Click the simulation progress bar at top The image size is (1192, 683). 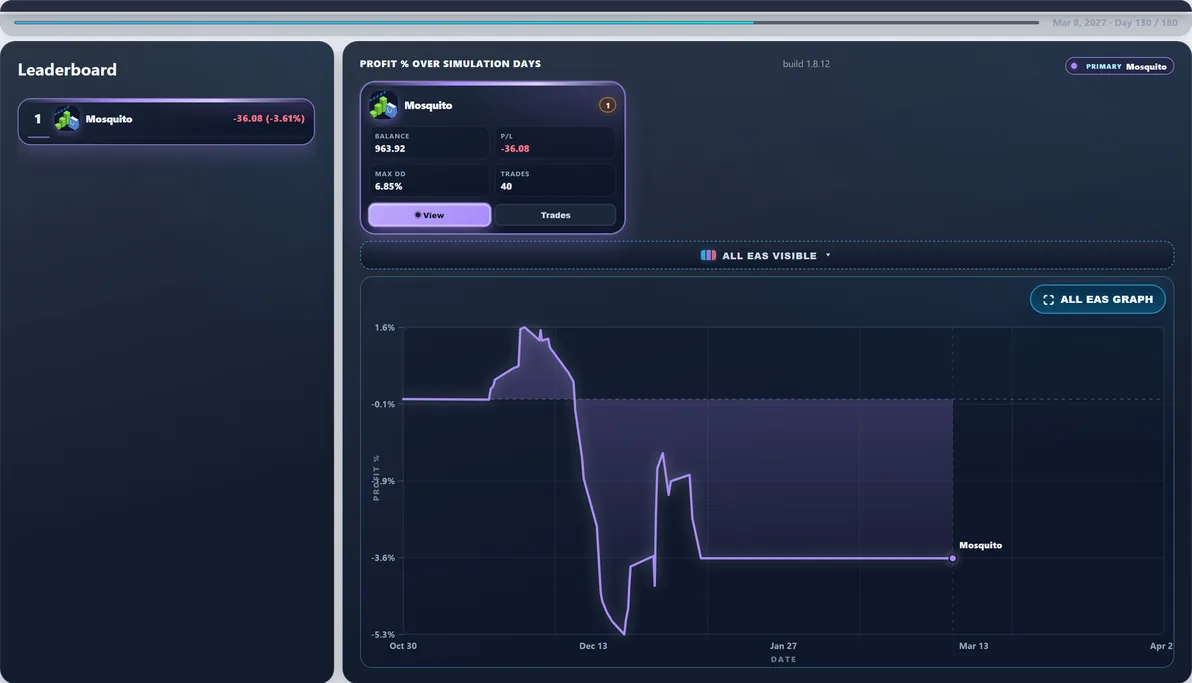click(526, 22)
